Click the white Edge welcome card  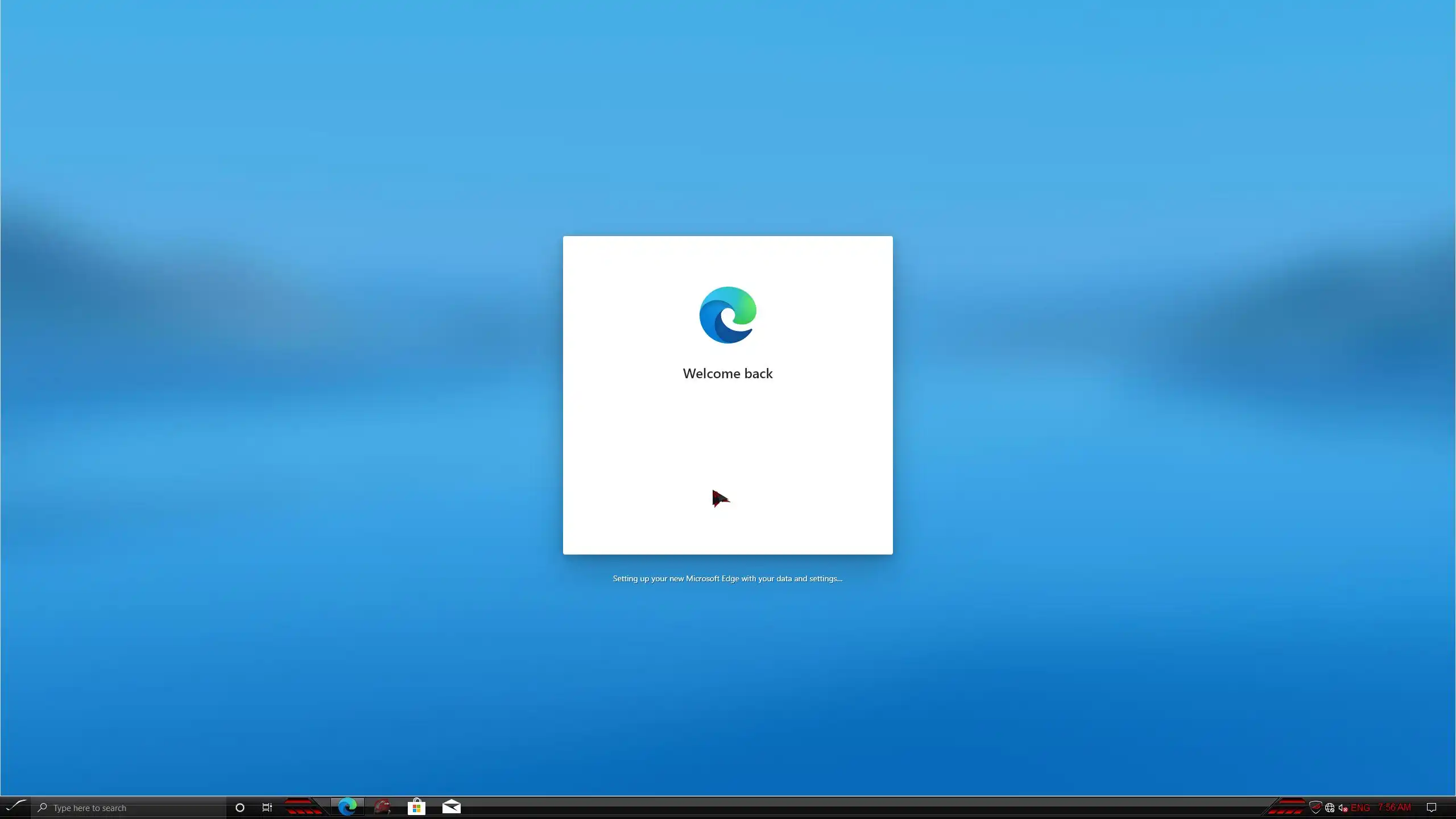click(x=727, y=444)
